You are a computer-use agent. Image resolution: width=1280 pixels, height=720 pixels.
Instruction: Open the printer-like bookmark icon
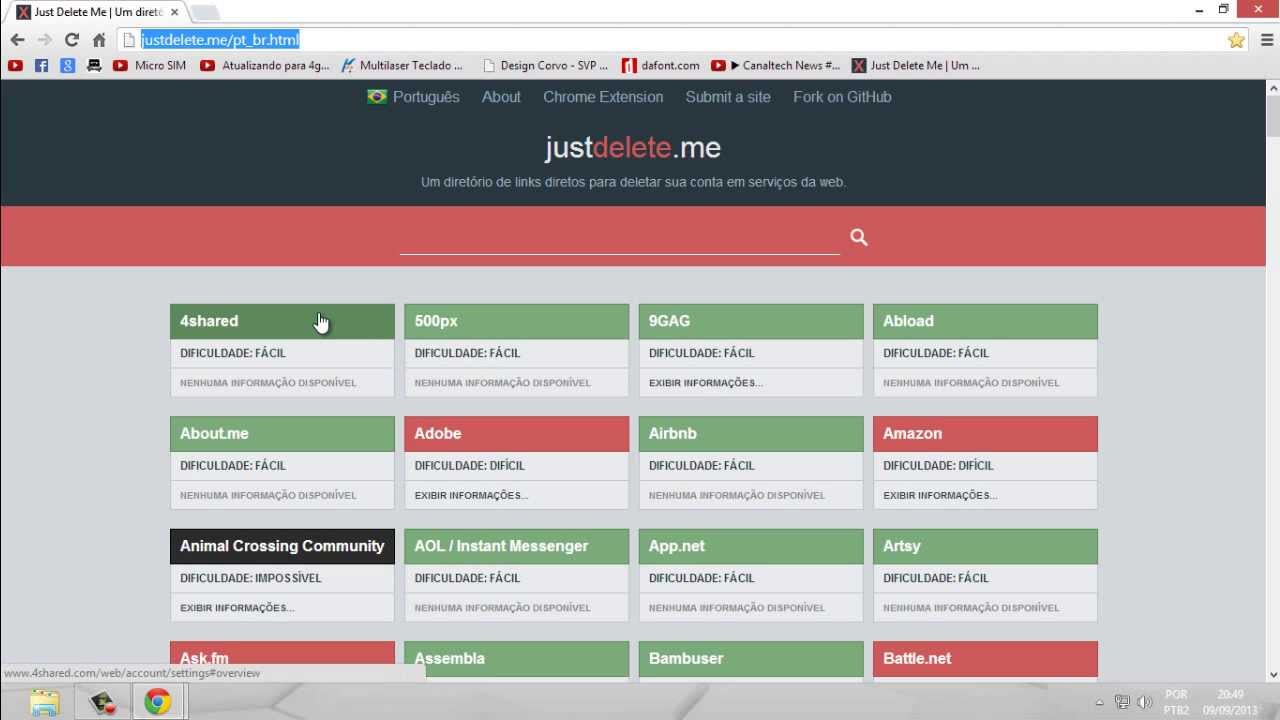[x=94, y=66]
